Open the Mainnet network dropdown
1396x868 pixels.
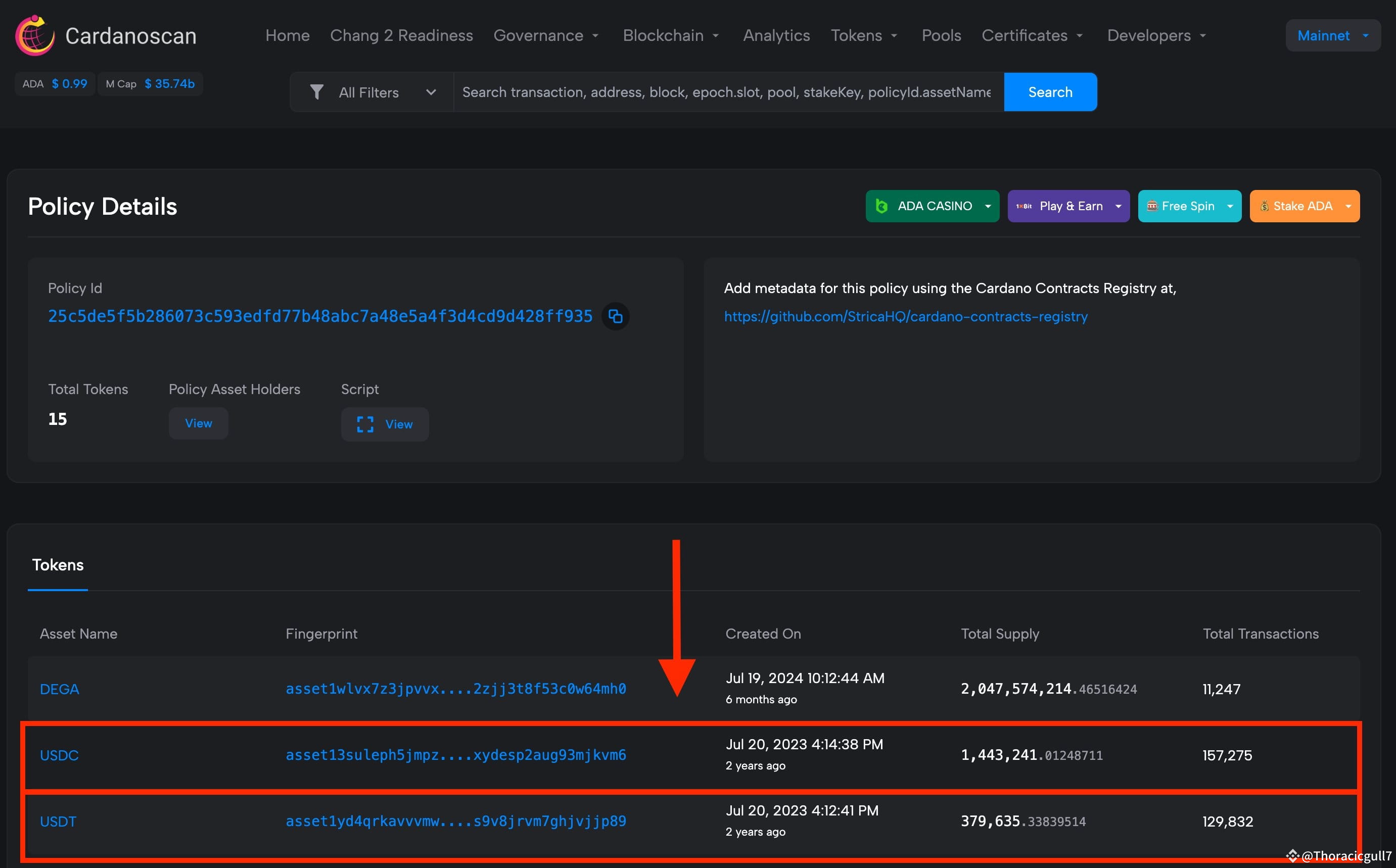pyautogui.click(x=1332, y=35)
